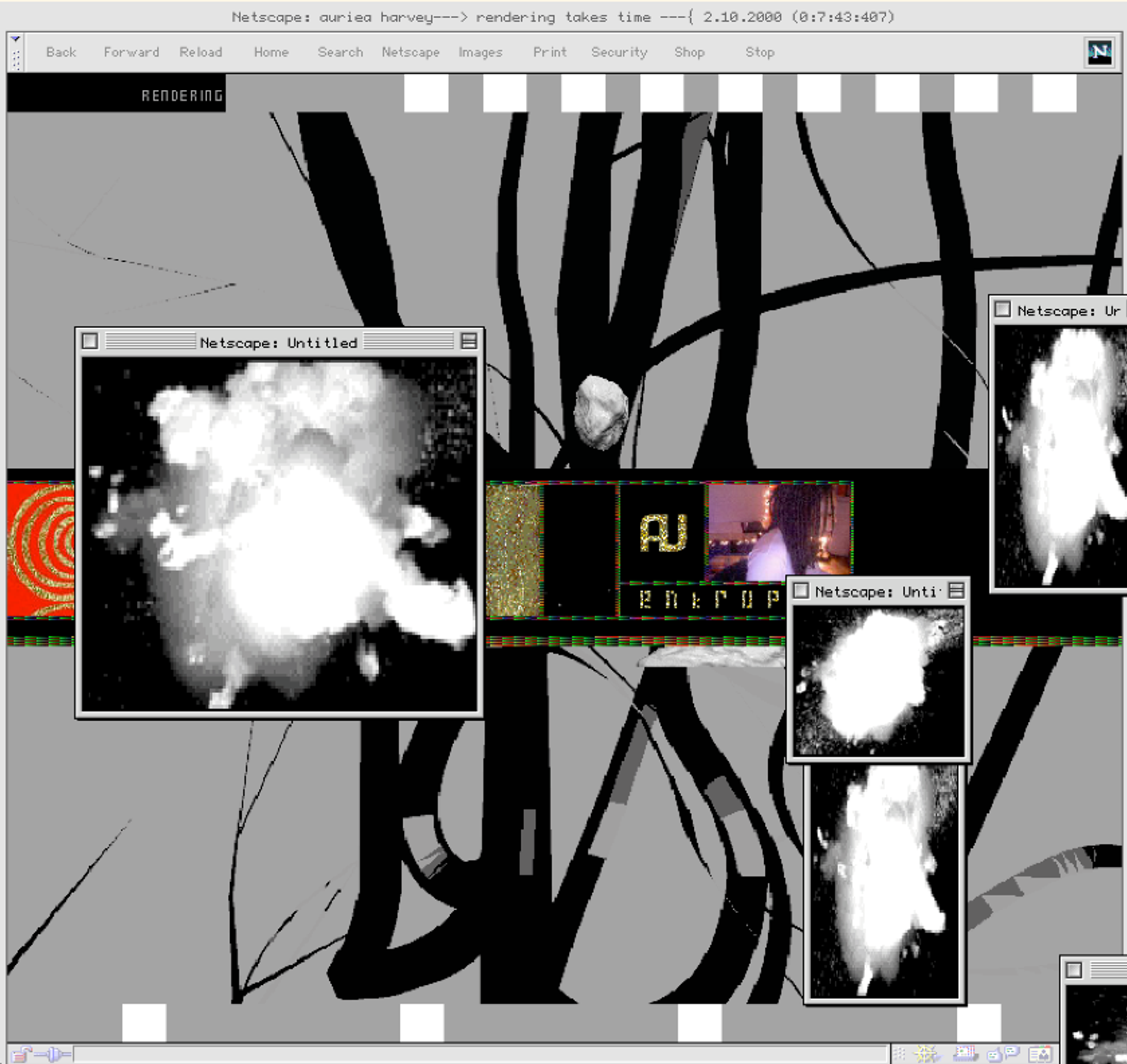Screen dimensions: 1127x1064
Task: Click the Security toolbar item
Action: (x=619, y=52)
